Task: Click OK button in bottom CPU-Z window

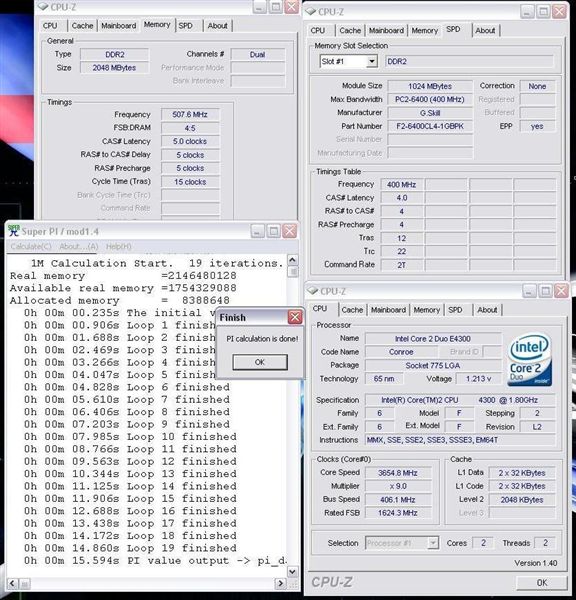Action: (542, 583)
